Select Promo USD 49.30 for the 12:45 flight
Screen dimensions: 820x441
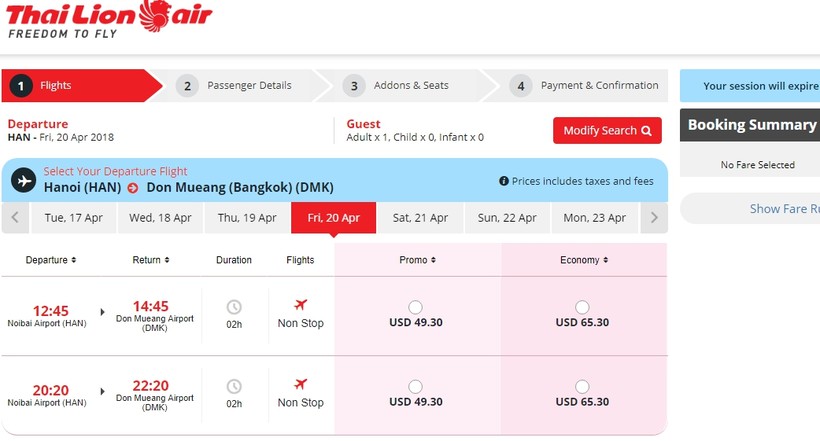[415, 307]
